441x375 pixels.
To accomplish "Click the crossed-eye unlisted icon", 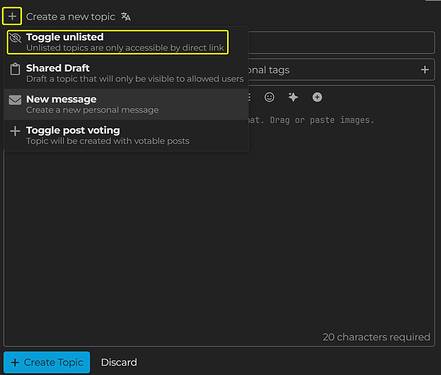I will [x=15, y=38].
